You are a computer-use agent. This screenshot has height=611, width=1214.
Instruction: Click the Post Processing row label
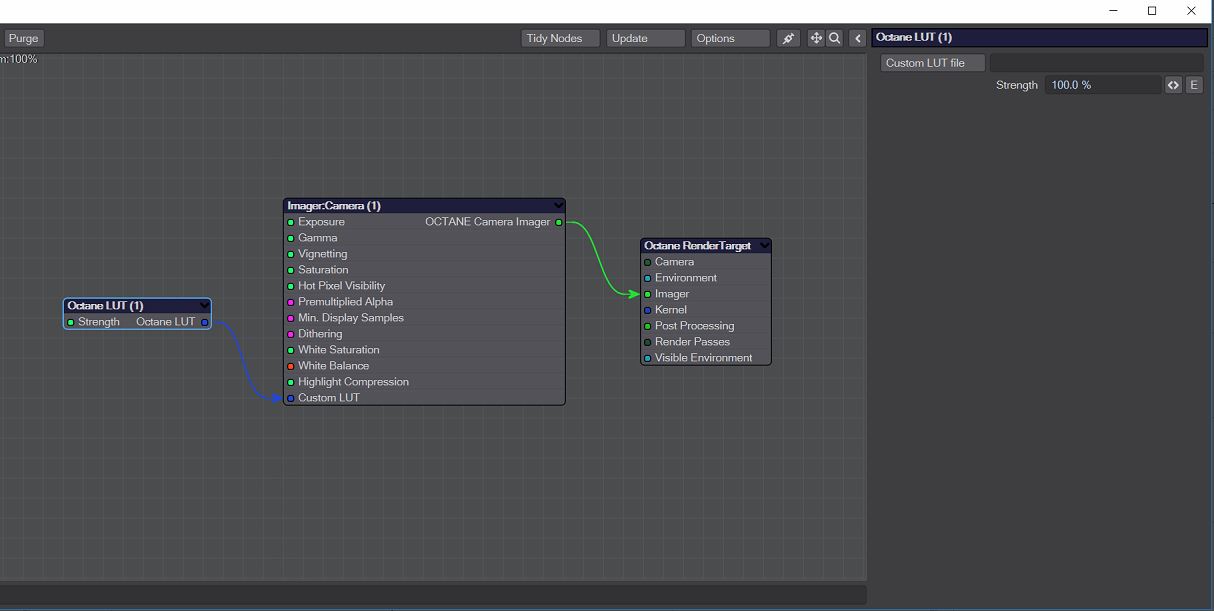(695, 326)
